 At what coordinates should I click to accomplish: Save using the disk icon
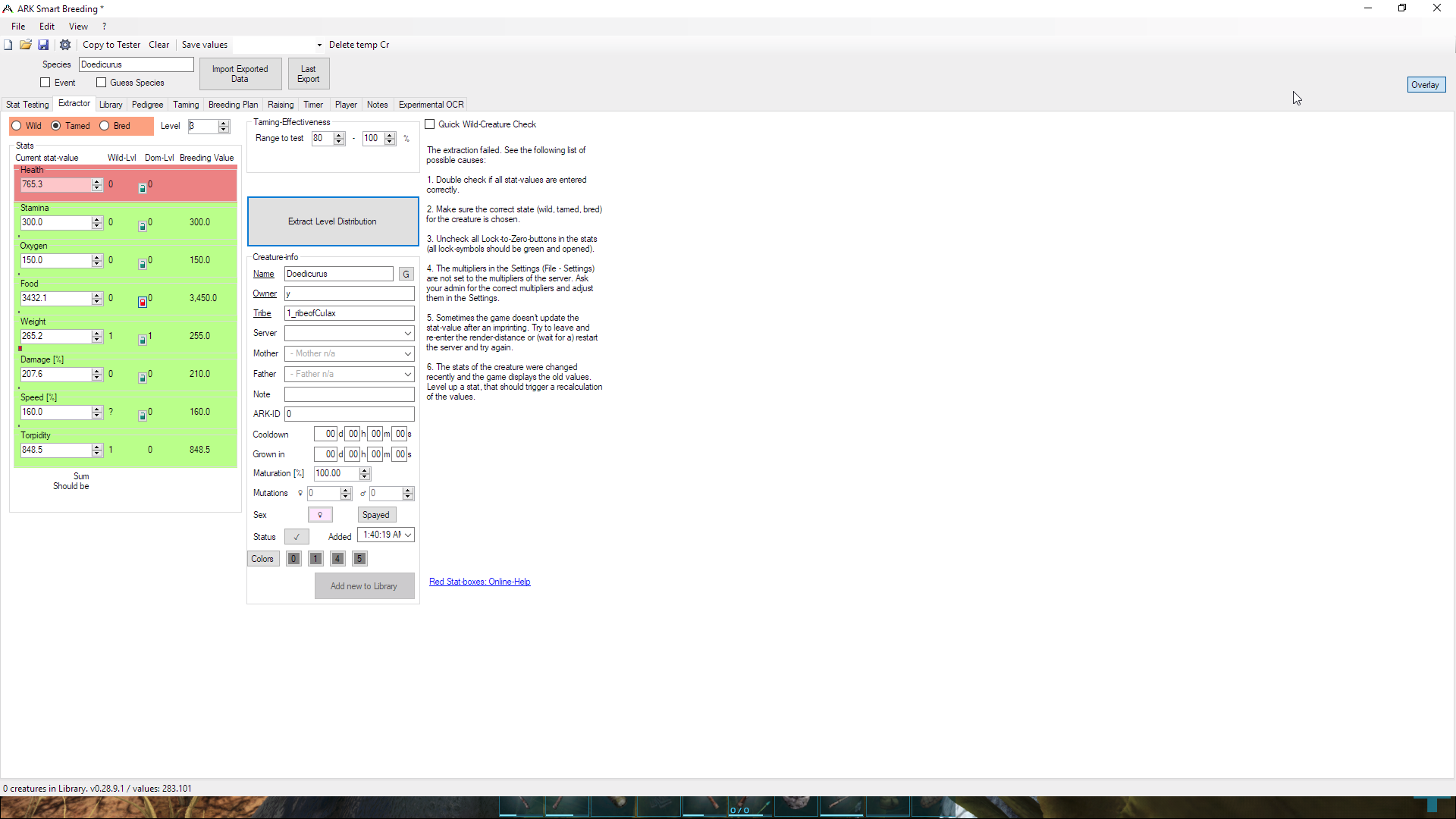click(43, 45)
